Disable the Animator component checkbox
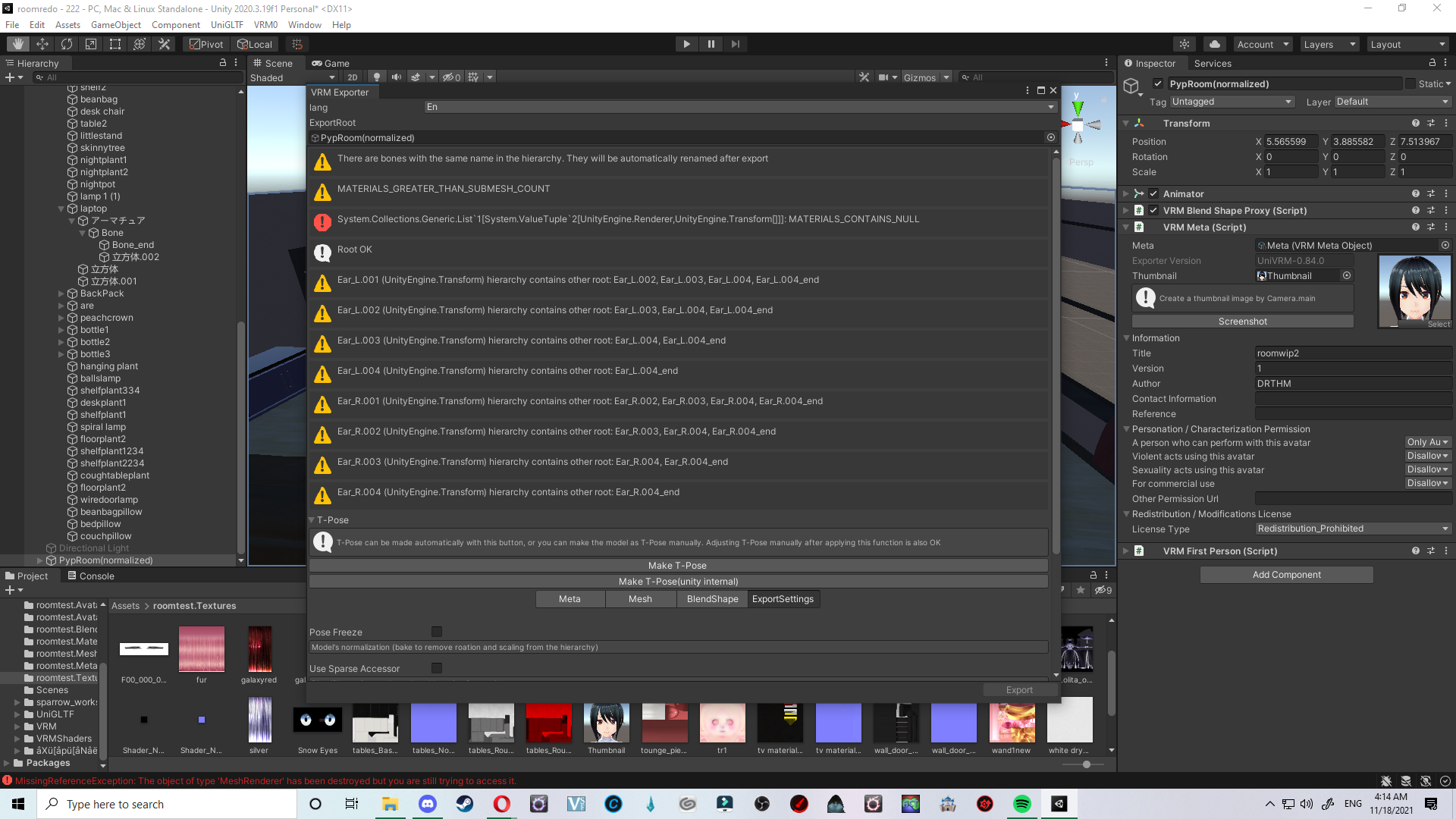 pos(1153,193)
